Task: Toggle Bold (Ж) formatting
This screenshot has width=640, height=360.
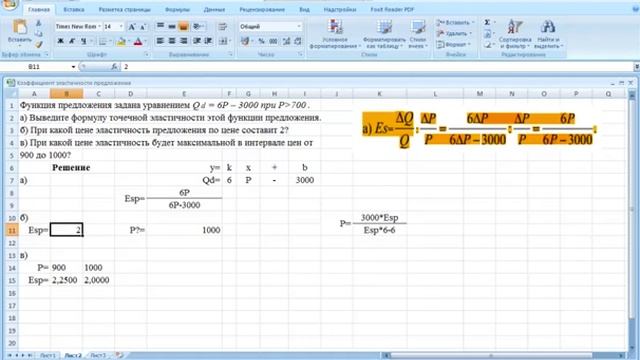Action: point(60,41)
